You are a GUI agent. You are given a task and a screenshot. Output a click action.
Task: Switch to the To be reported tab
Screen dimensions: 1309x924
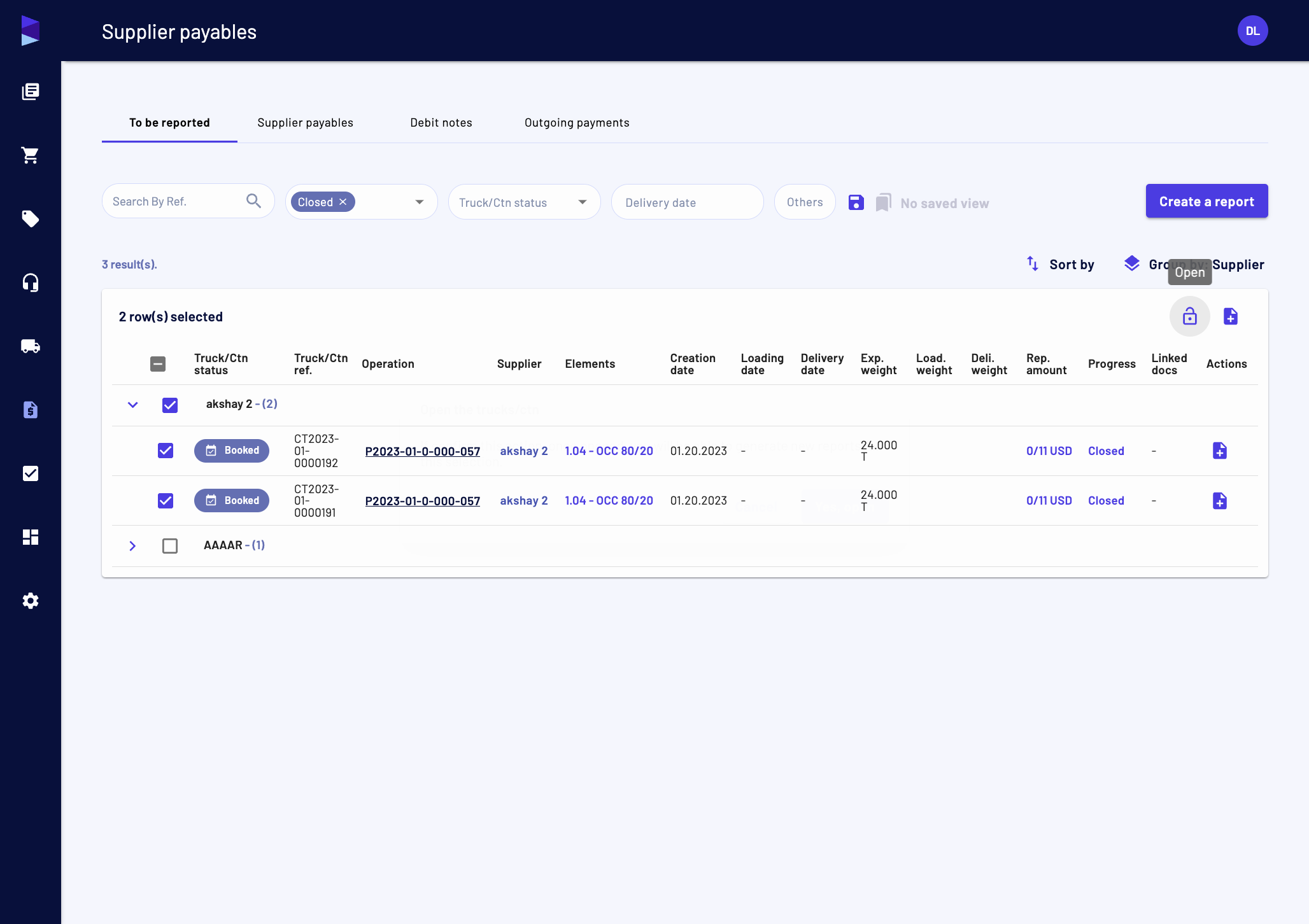tap(169, 123)
